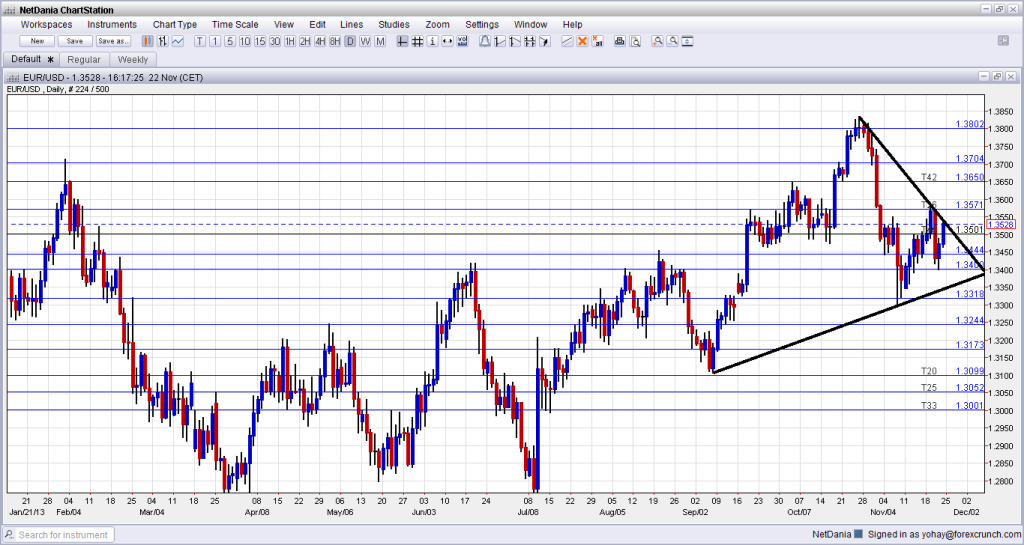Open the Zoom menu
The image size is (1024, 545).
point(438,24)
